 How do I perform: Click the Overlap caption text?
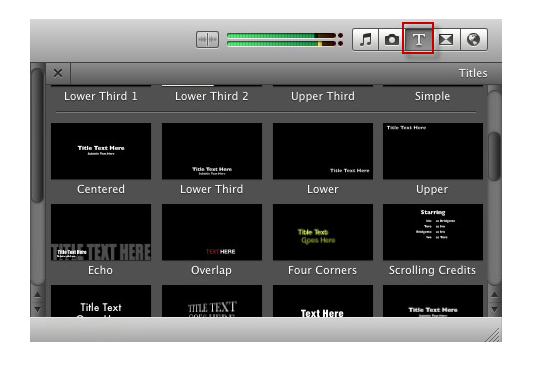click(x=211, y=270)
